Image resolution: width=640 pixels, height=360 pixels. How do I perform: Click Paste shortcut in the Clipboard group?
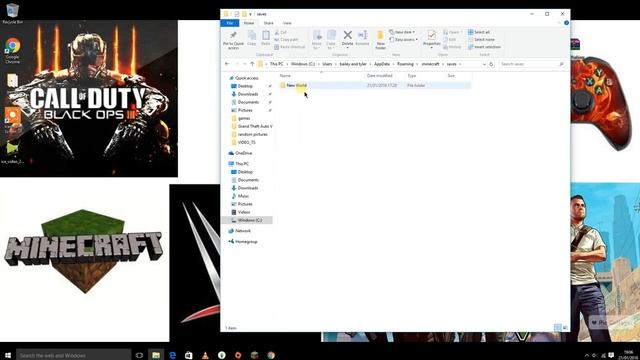[x=290, y=47]
